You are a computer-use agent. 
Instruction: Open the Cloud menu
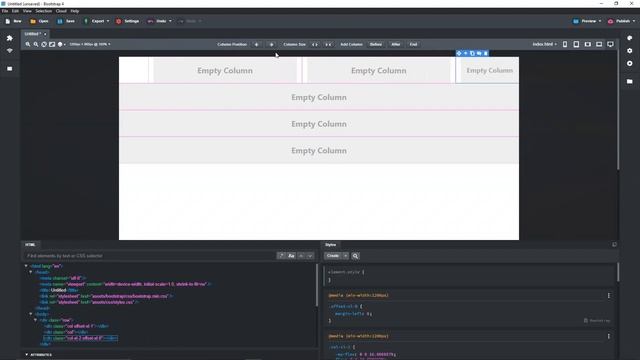(x=61, y=11)
